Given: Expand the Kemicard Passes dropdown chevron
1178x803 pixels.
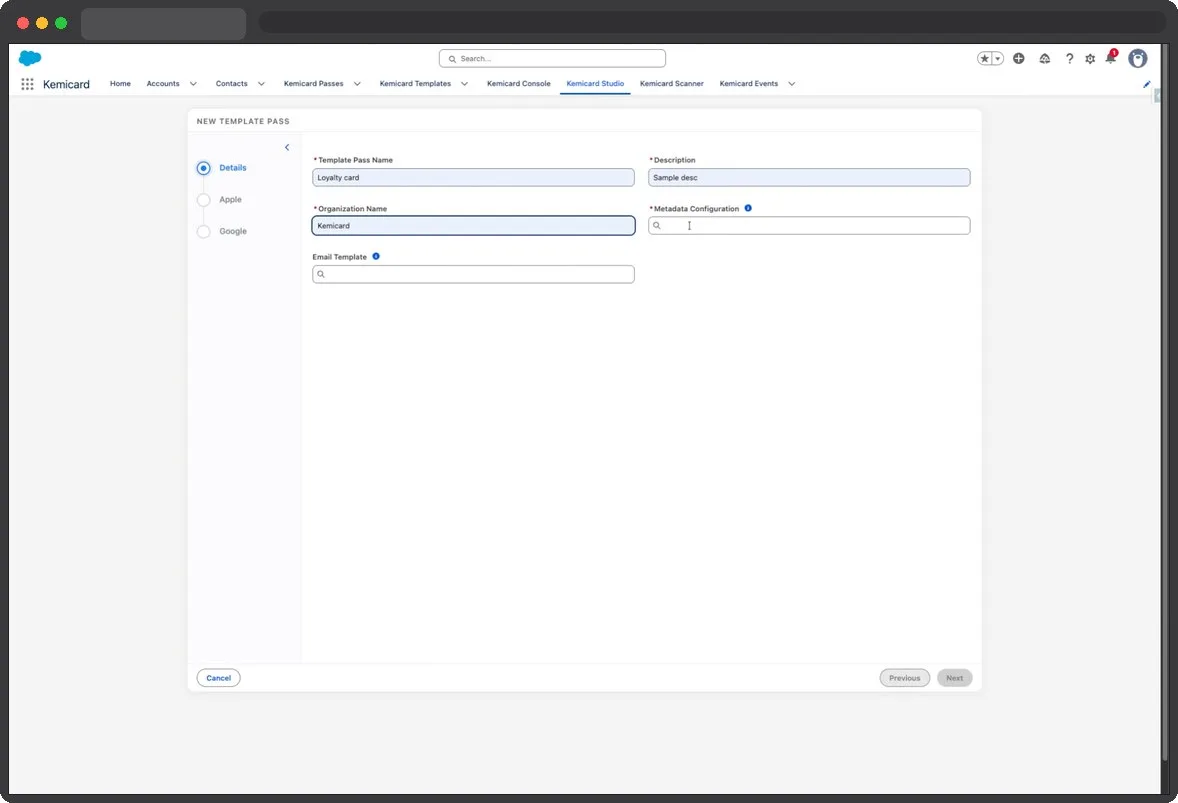Looking at the screenshot, I should [357, 84].
